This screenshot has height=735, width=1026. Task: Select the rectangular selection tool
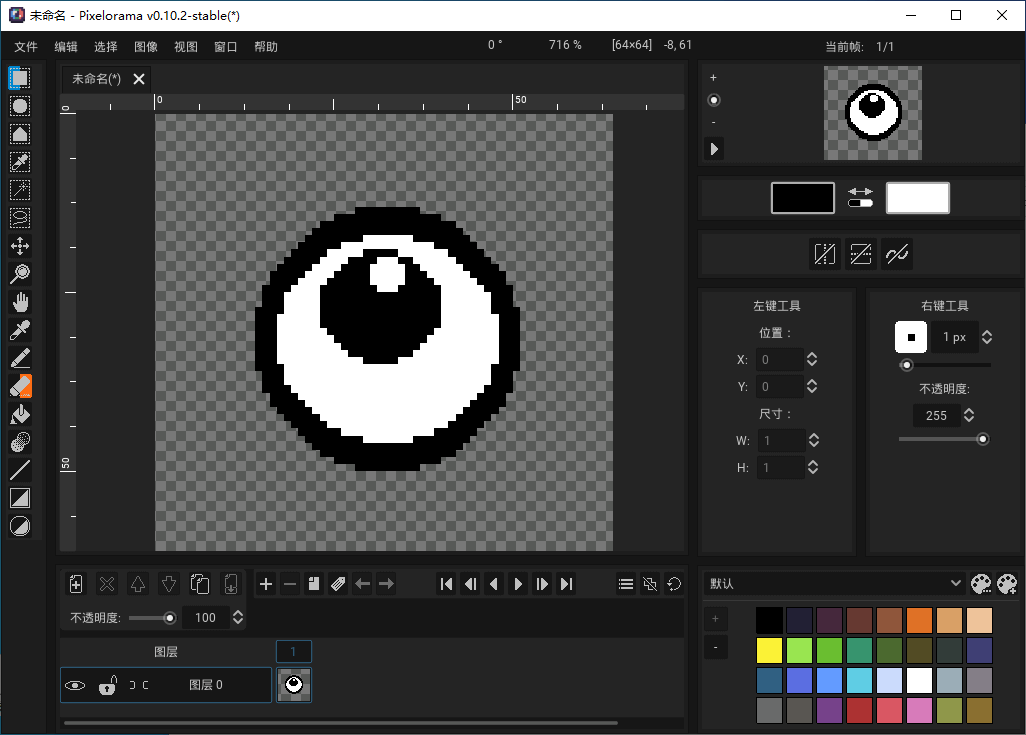(18, 77)
